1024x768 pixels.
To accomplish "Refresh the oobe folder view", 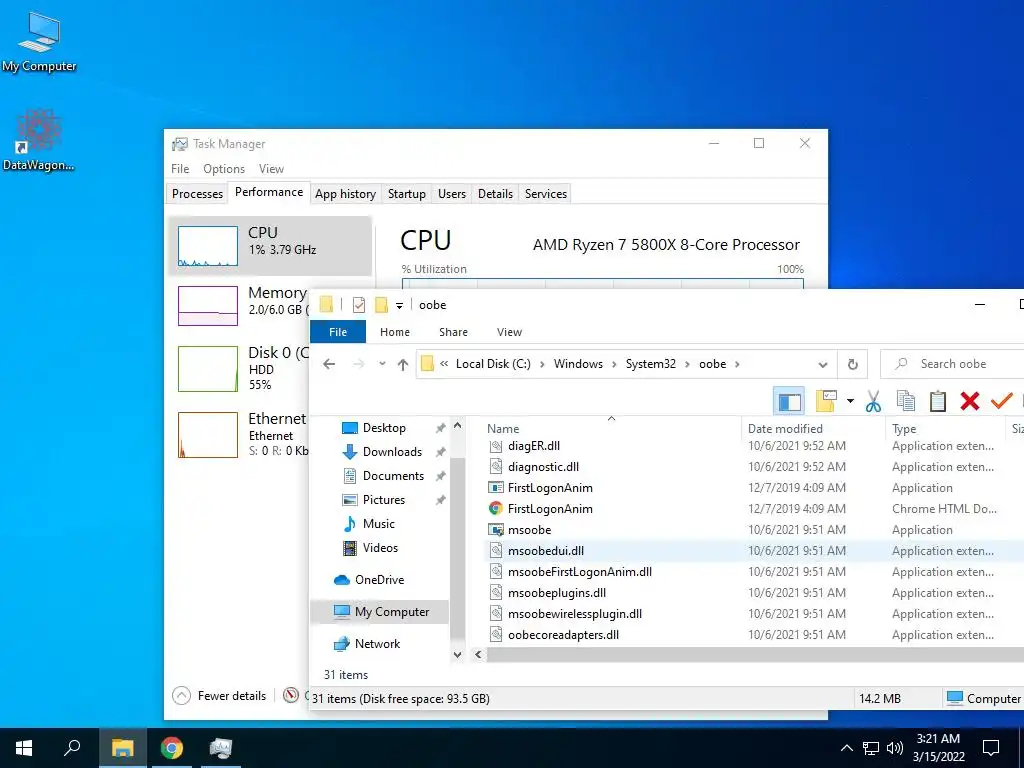I will tap(852, 364).
